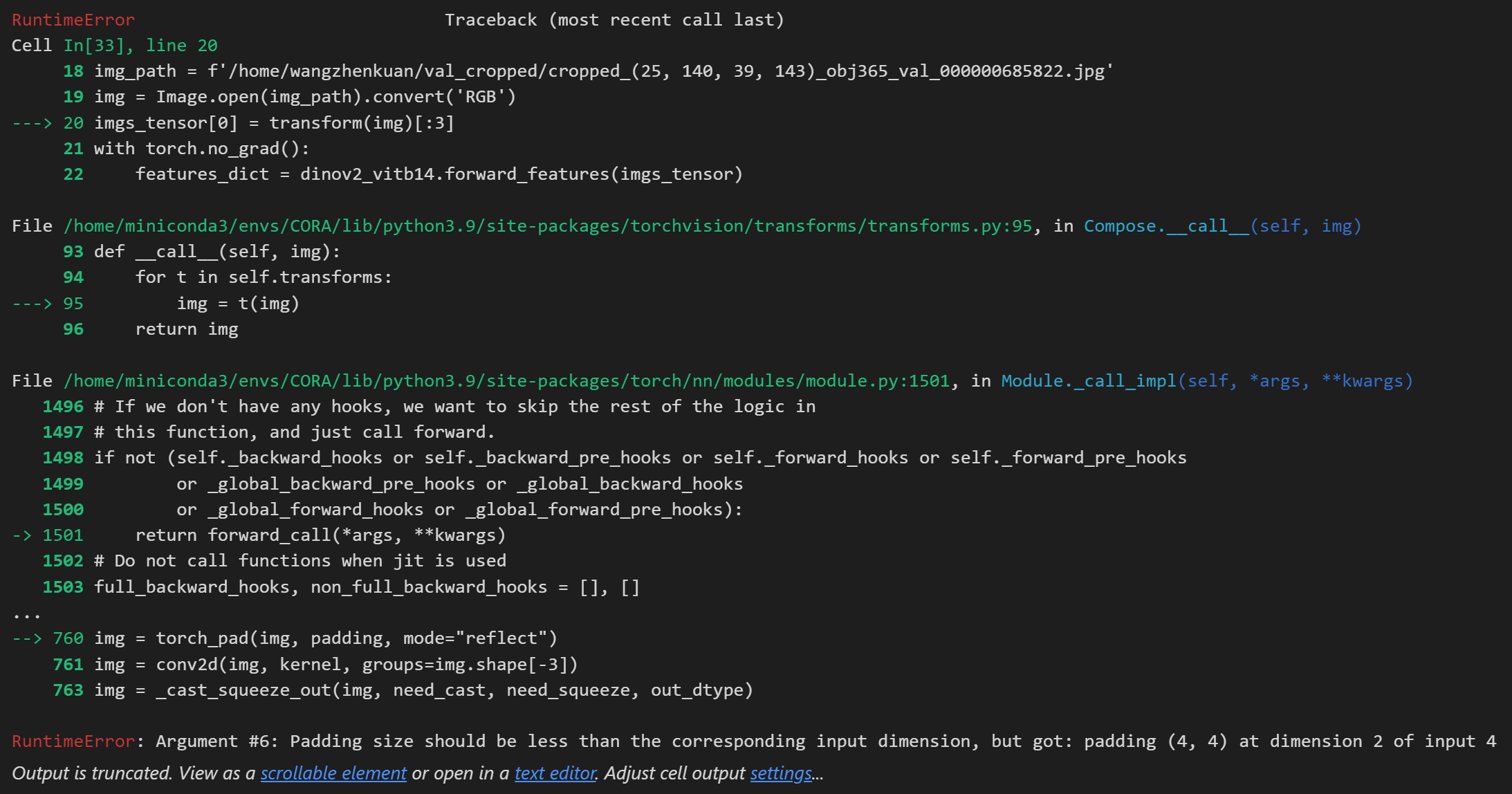Click the red RuntimeError heading at top
This screenshot has width=1512, height=794.
click(x=73, y=20)
